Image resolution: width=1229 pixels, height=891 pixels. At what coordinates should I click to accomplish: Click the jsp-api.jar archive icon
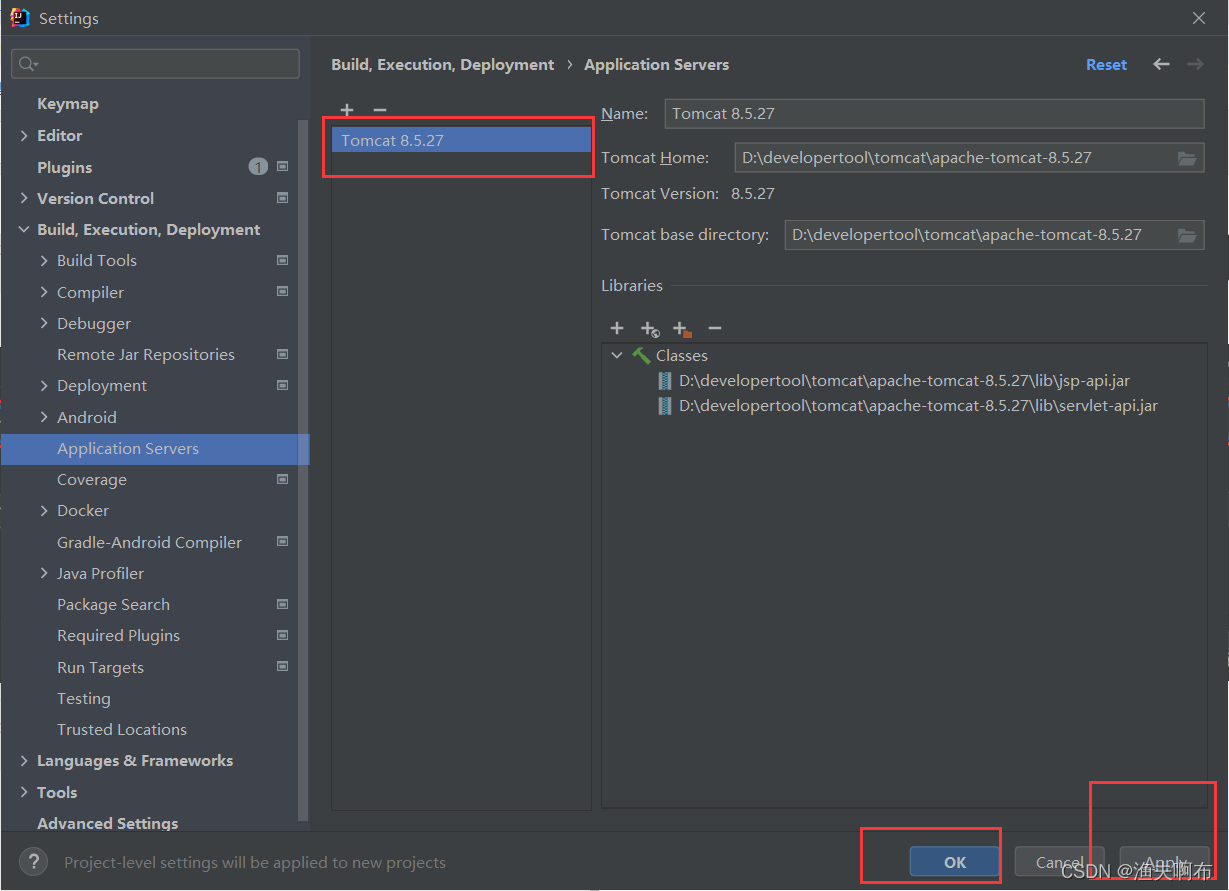665,381
